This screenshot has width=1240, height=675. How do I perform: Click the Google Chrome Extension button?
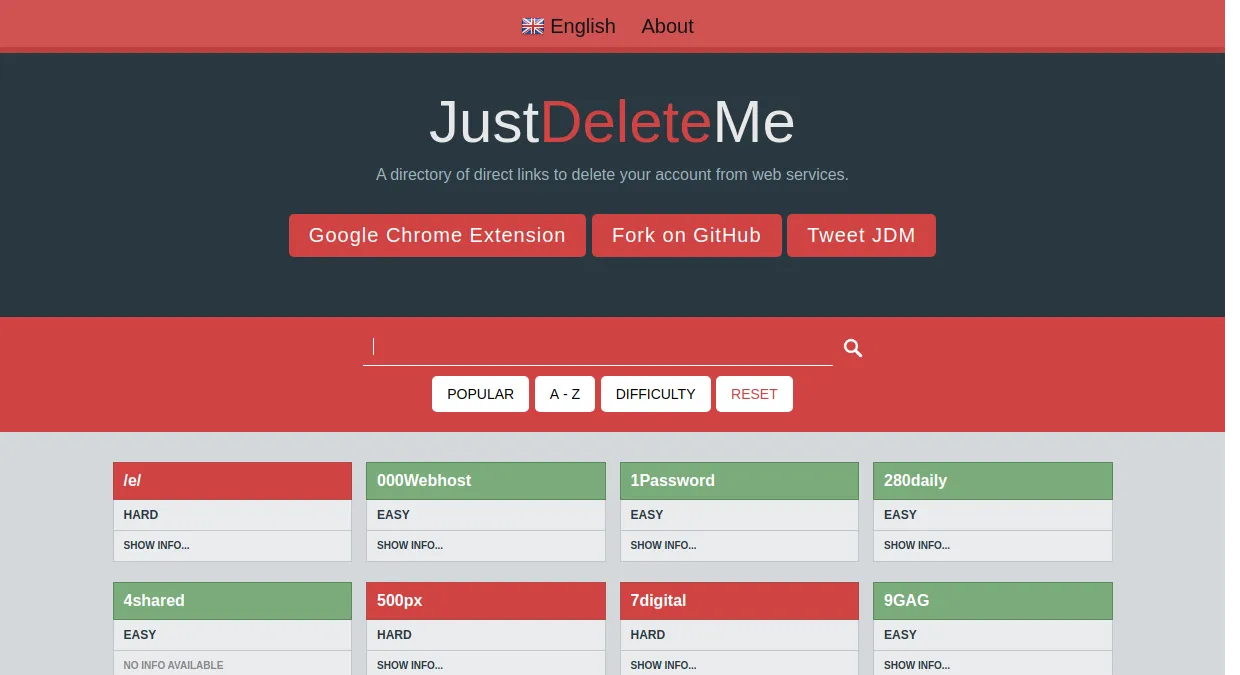point(437,235)
